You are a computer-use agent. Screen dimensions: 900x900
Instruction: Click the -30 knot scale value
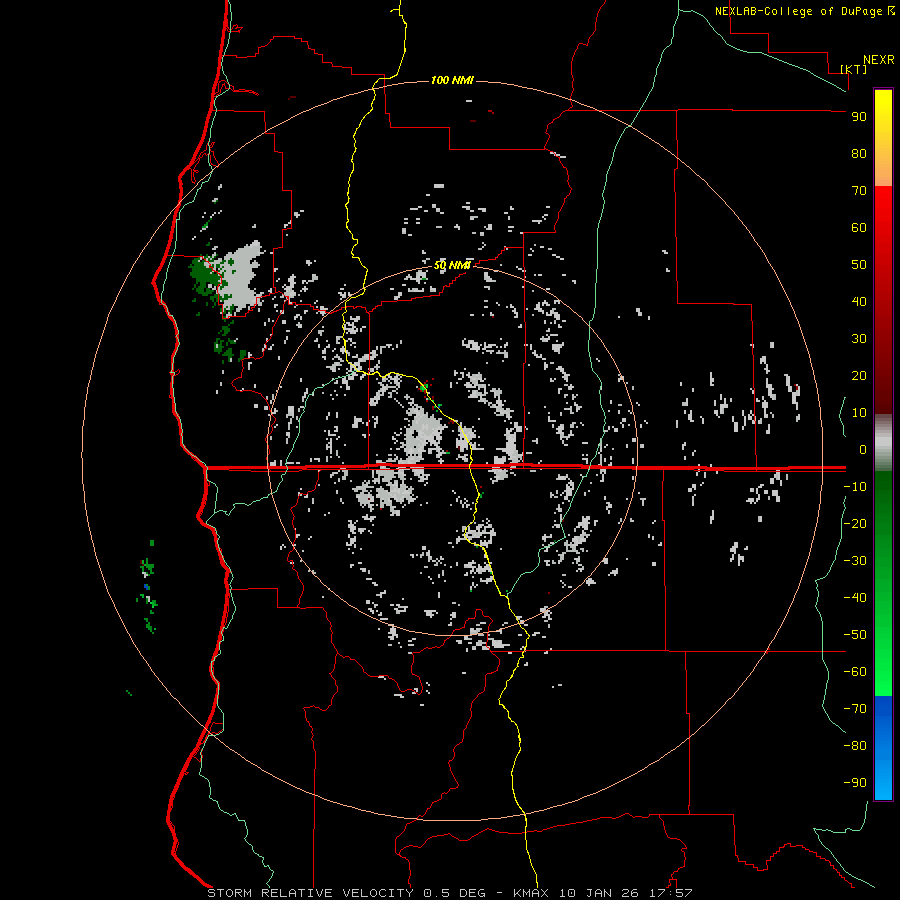coord(855,561)
